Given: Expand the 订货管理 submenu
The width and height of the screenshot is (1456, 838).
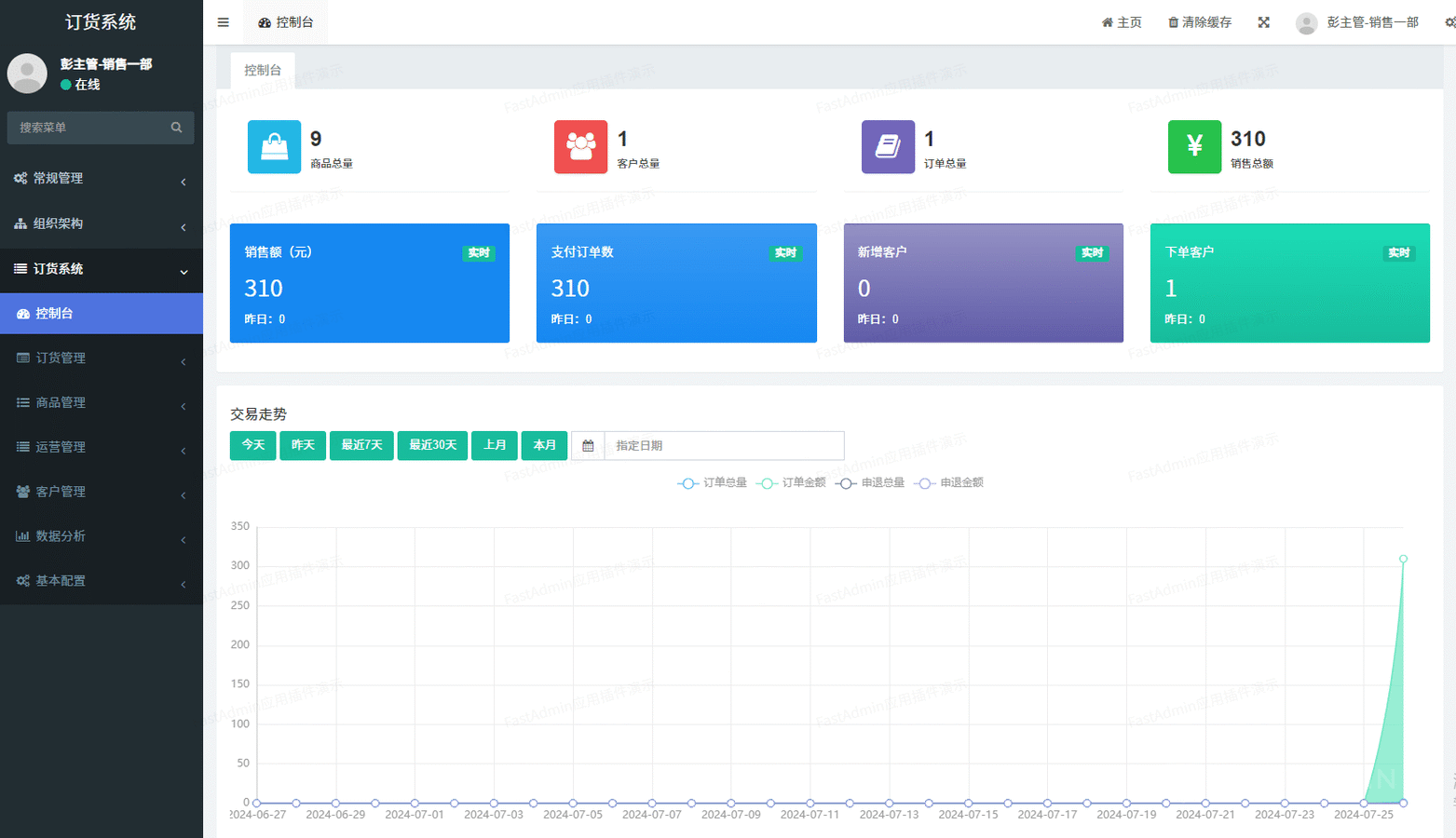Looking at the screenshot, I should click(101, 358).
